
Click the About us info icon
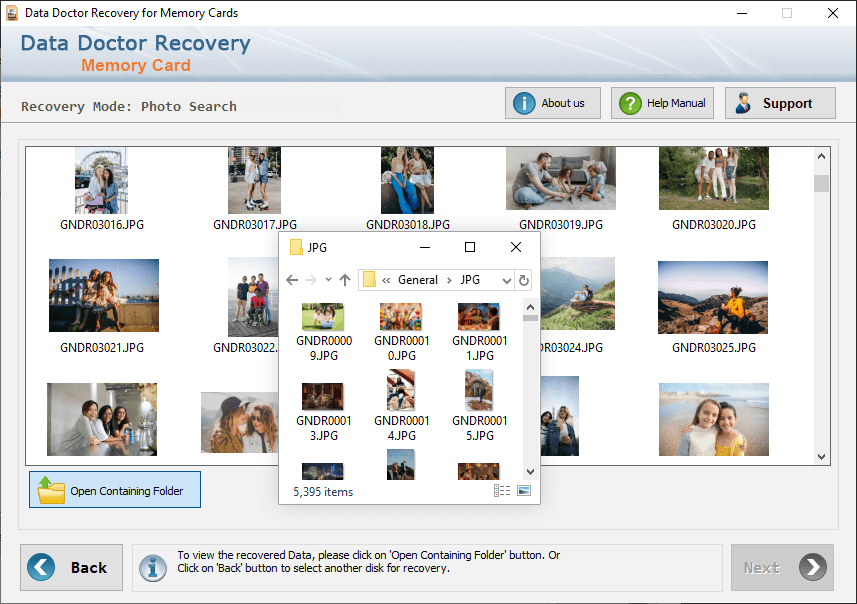[x=524, y=103]
